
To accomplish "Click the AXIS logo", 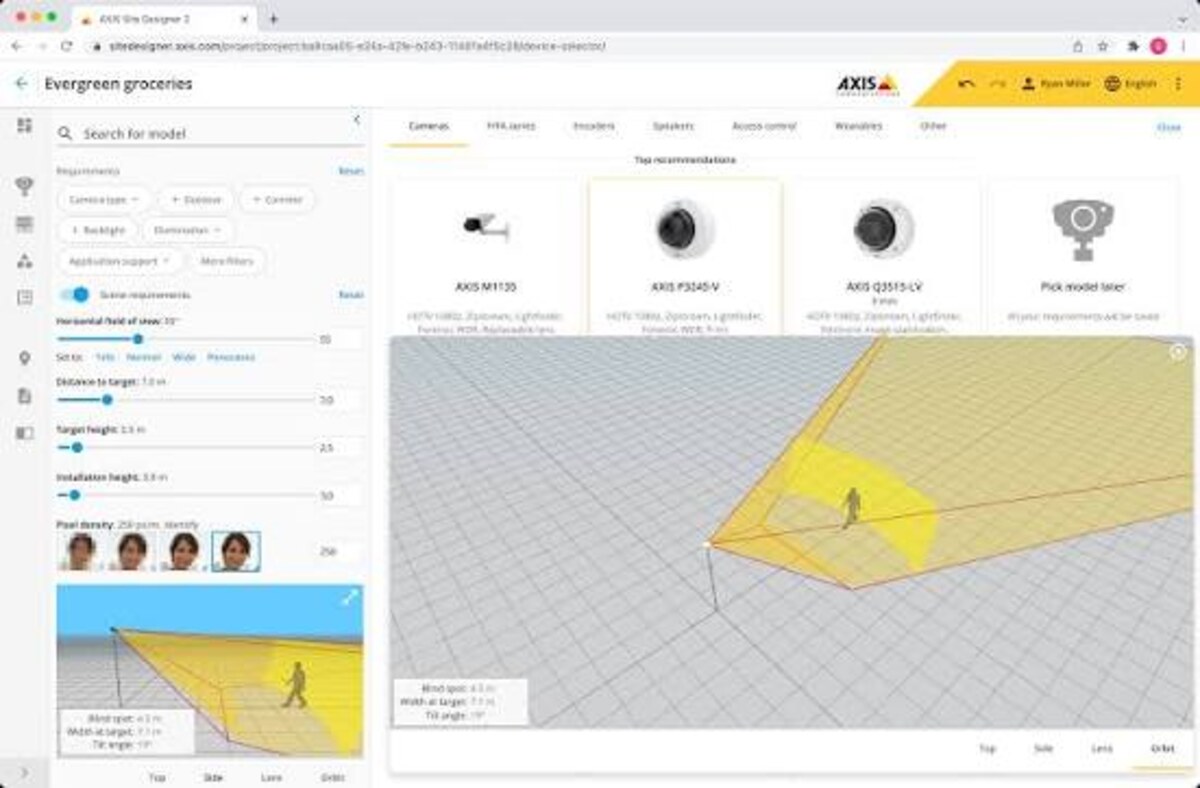I will (x=868, y=84).
